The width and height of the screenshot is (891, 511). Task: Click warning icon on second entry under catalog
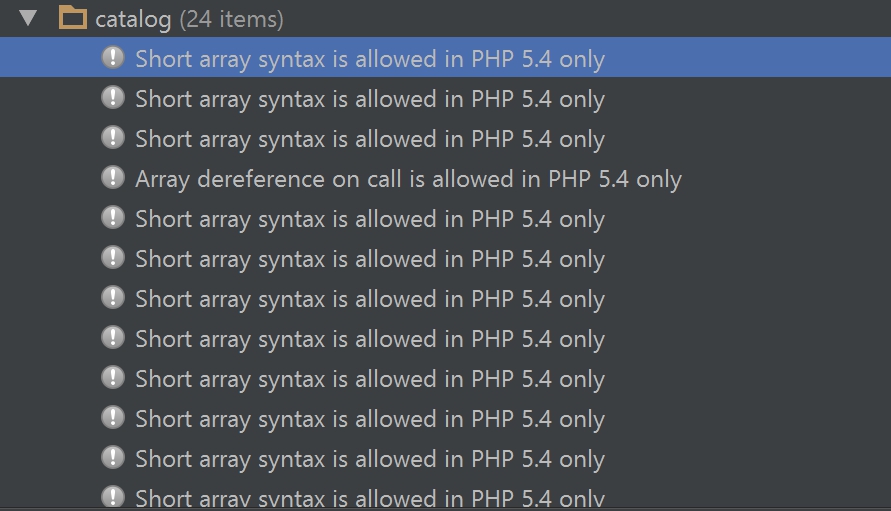[x=114, y=98]
